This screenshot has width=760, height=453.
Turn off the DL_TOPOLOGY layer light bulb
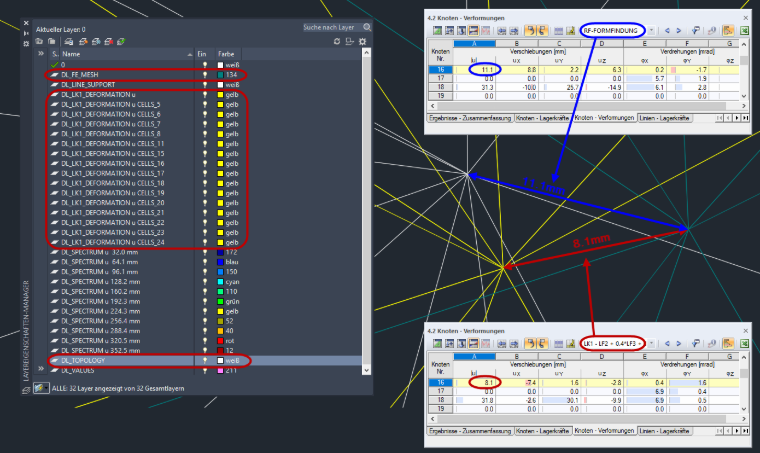coord(205,360)
